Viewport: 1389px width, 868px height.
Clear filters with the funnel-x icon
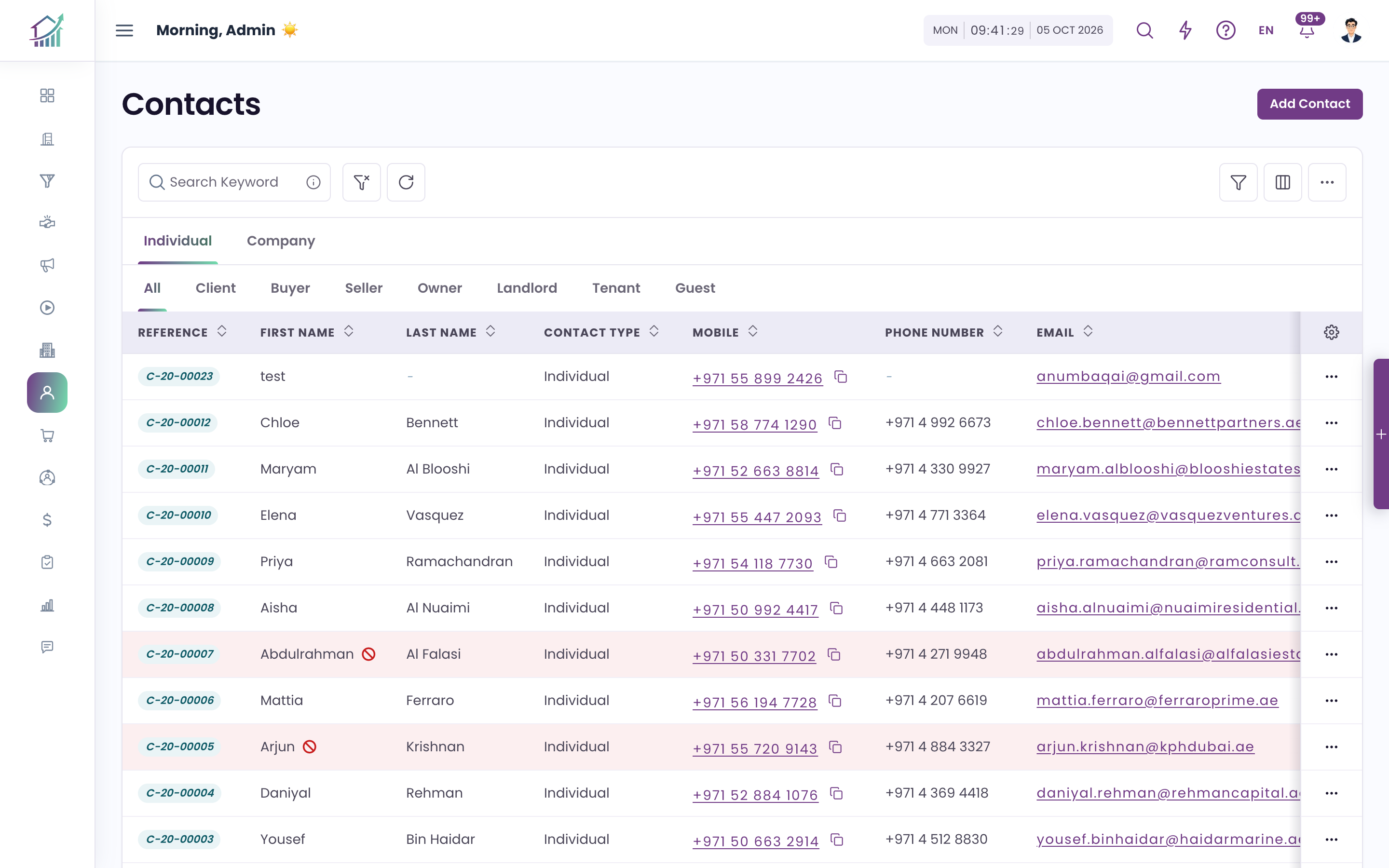tap(362, 183)
